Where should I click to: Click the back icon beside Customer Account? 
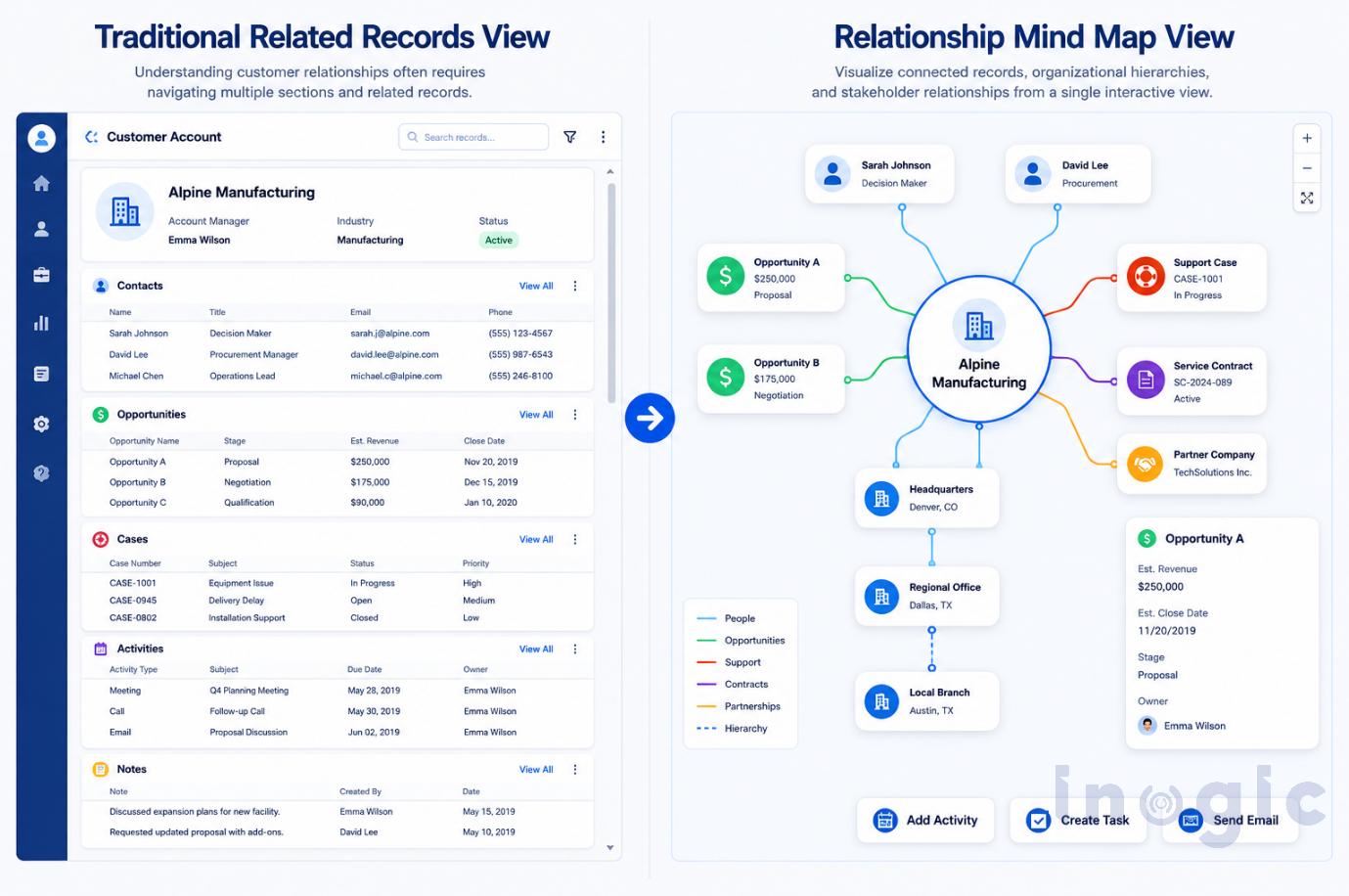91,137
